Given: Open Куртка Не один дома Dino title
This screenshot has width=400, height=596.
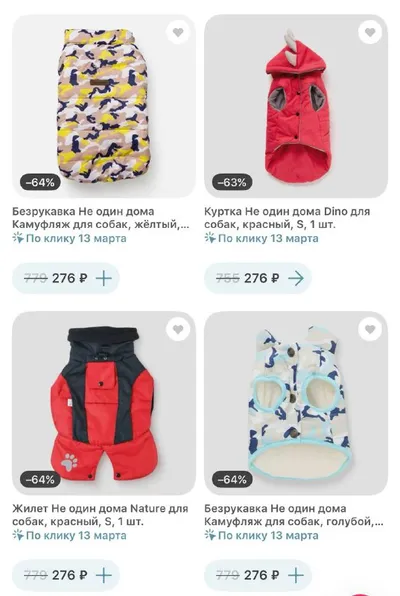Looking at the screenshot, I should [287, 218].
